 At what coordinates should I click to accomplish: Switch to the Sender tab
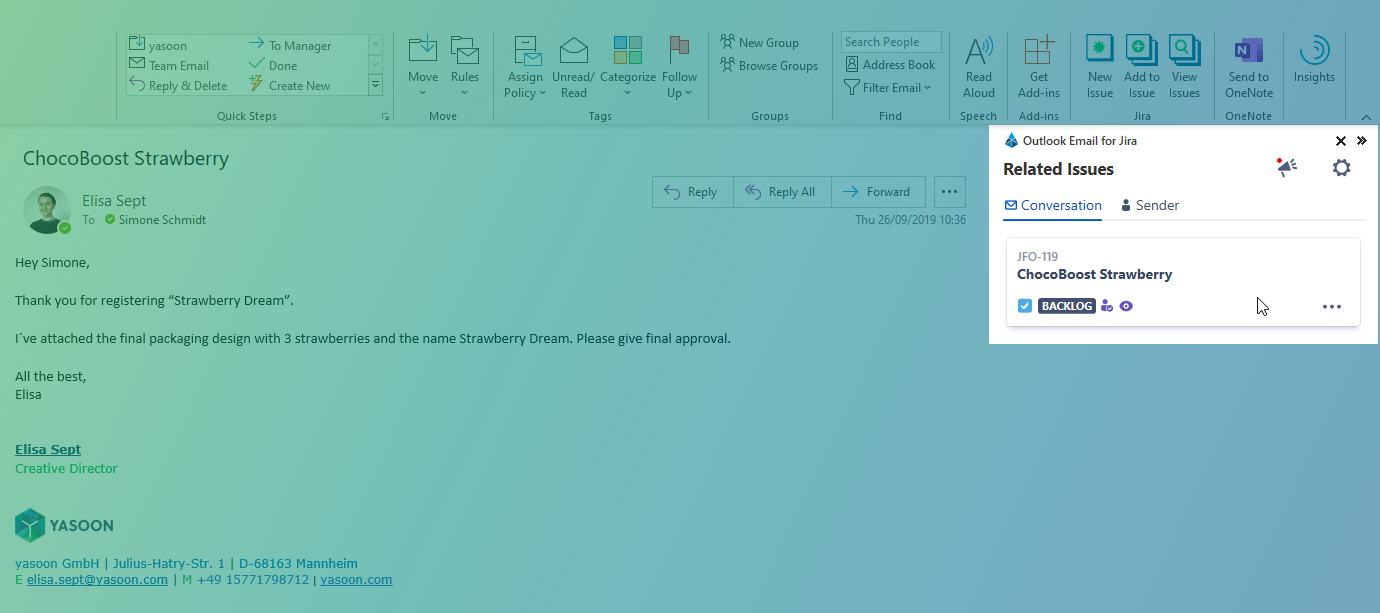click(1149, 205)
